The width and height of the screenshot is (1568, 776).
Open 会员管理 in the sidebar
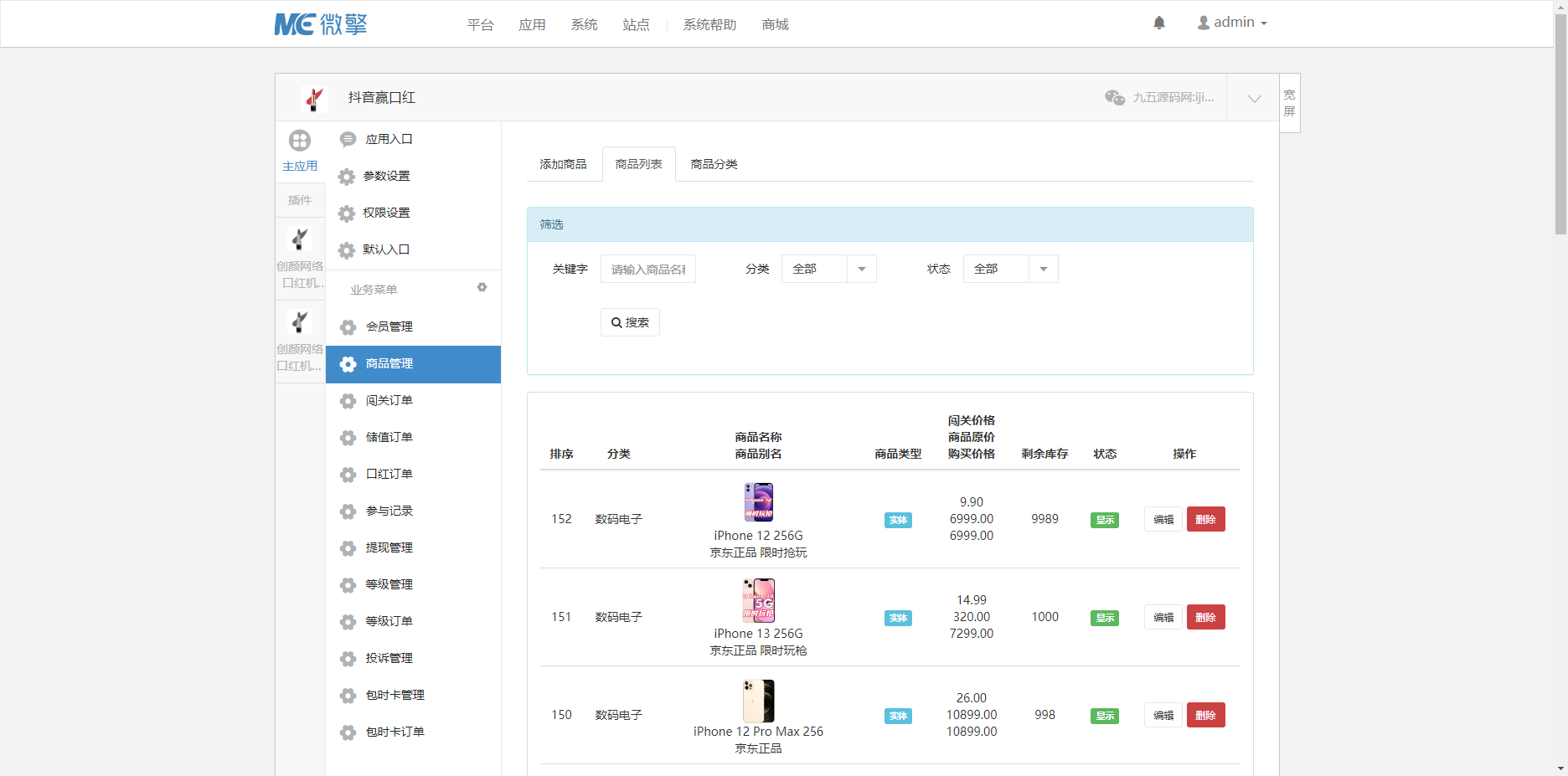pos(387,326)
